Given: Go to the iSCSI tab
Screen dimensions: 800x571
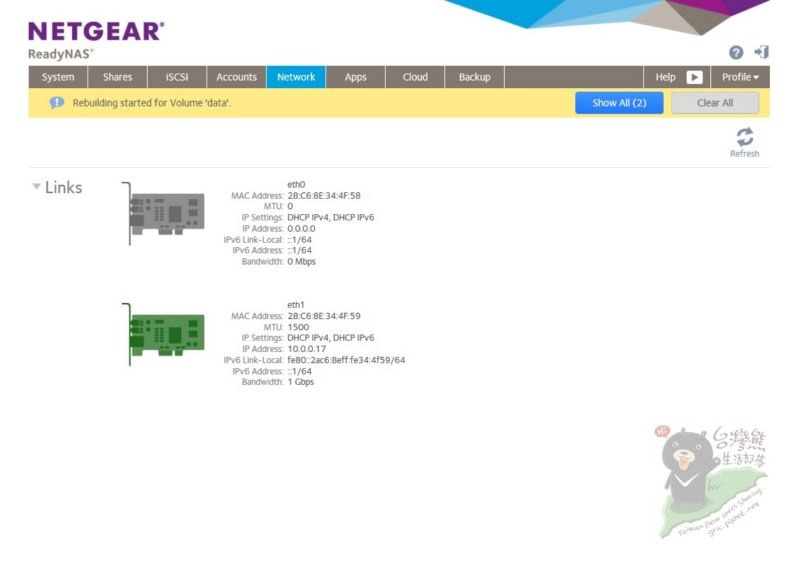Looking at the screenshot, I should click(x=177, y=77).
